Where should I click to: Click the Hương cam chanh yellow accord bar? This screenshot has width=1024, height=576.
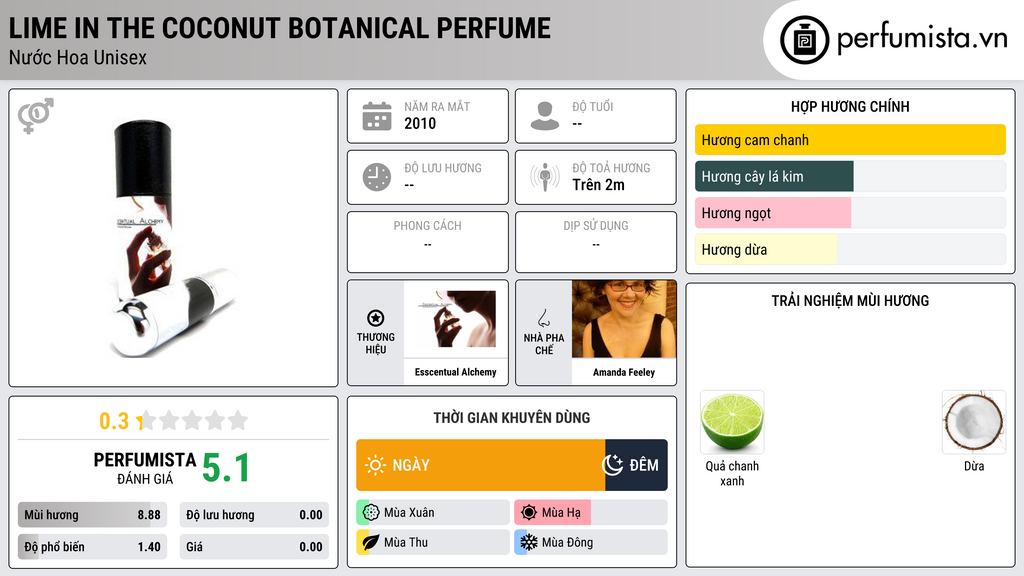tap(850, 140)
